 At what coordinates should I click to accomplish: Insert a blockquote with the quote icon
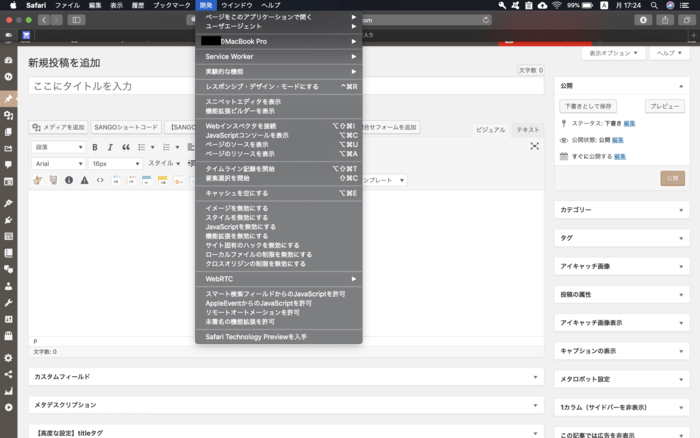coord(126,147)
